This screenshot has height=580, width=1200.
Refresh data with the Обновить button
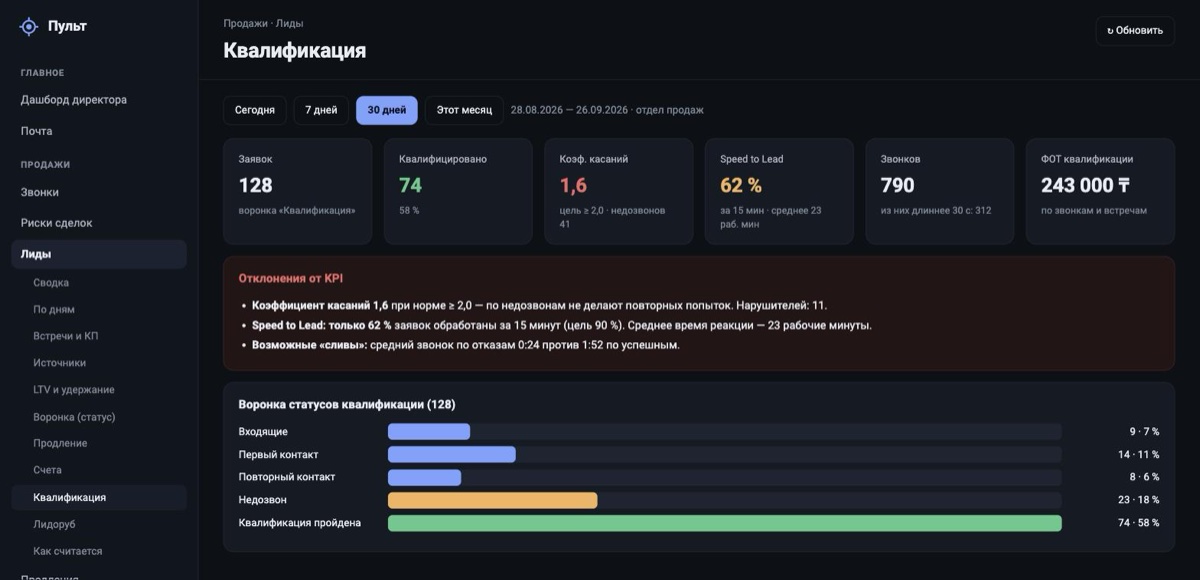(x=1135, y=30)
